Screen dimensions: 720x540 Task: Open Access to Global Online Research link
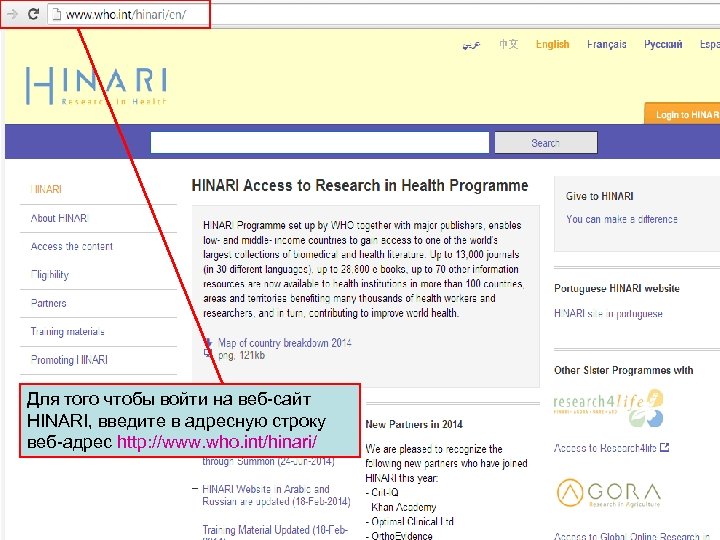point(632,535)
